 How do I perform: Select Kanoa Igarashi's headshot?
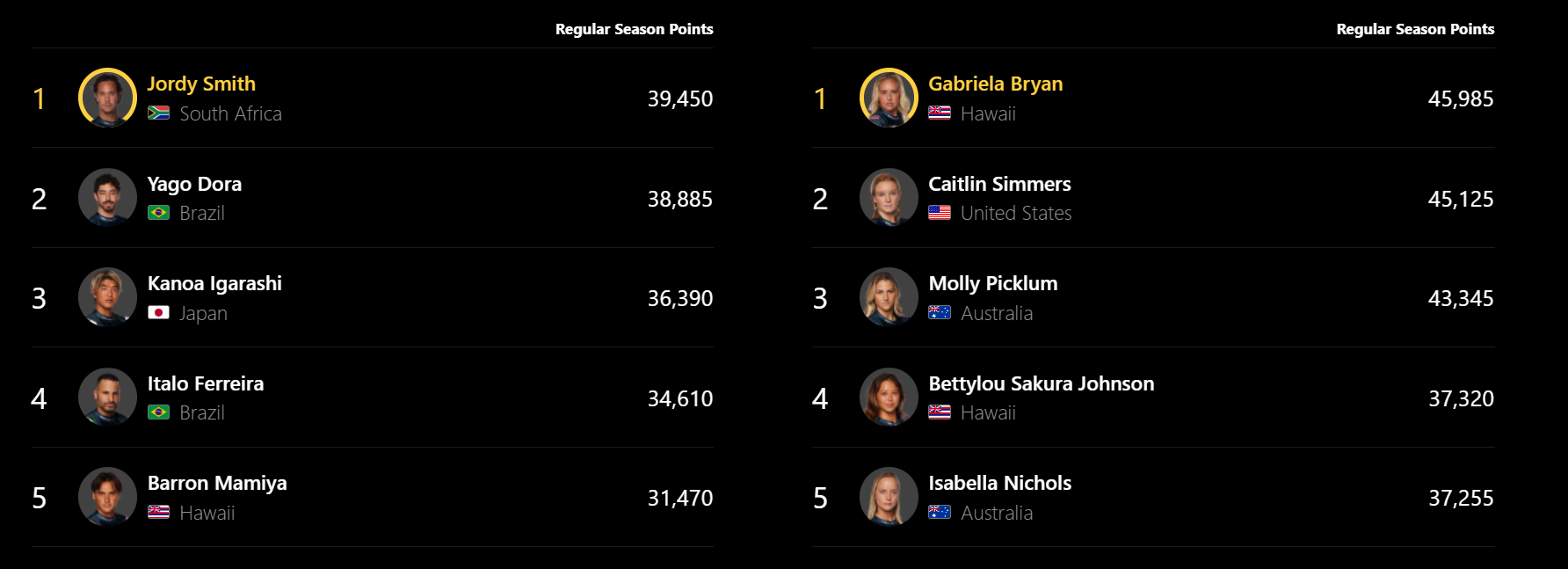pyautogui.click(x=107, y=297)
